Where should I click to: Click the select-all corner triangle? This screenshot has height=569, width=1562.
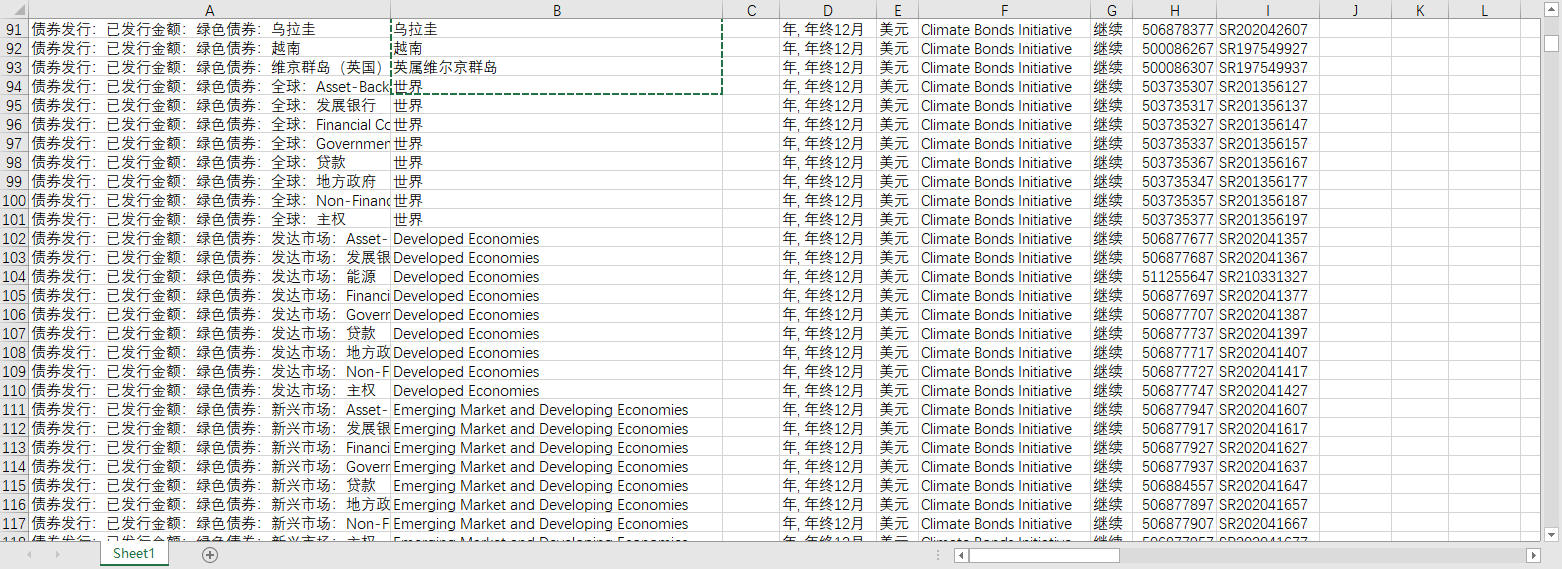click(14, 10)
